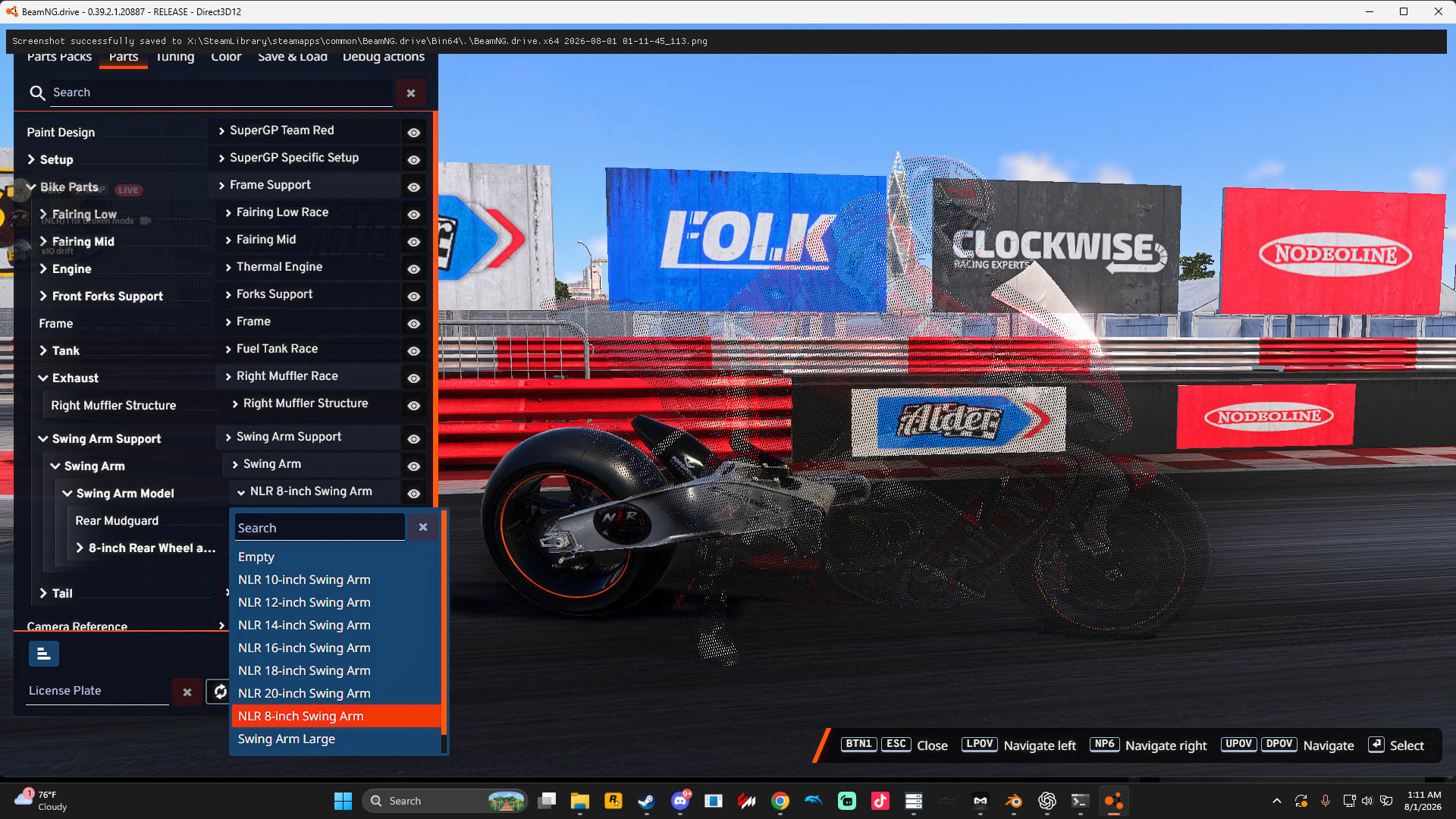Open Blender from the taskbar
This screenshot has height=819, width=1456.
(1014, 801)
